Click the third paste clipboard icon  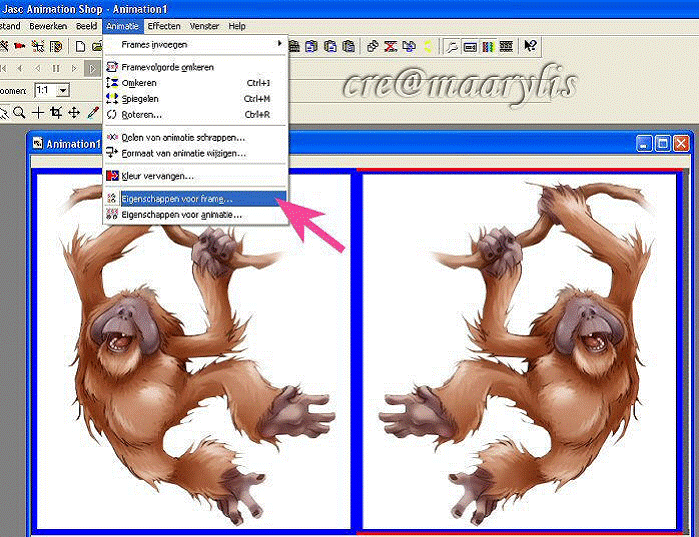(x=349, y=46)
